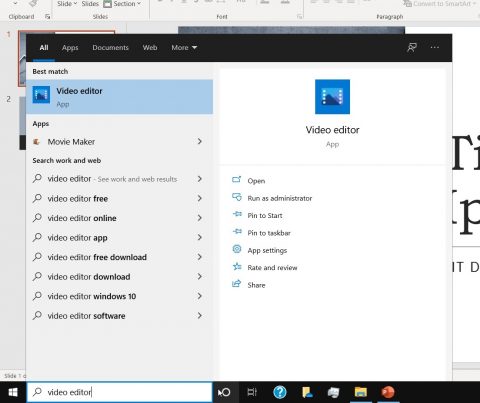Expand 'video editor app' suggestion arrow
480x403 pixels.
[200, 237]
